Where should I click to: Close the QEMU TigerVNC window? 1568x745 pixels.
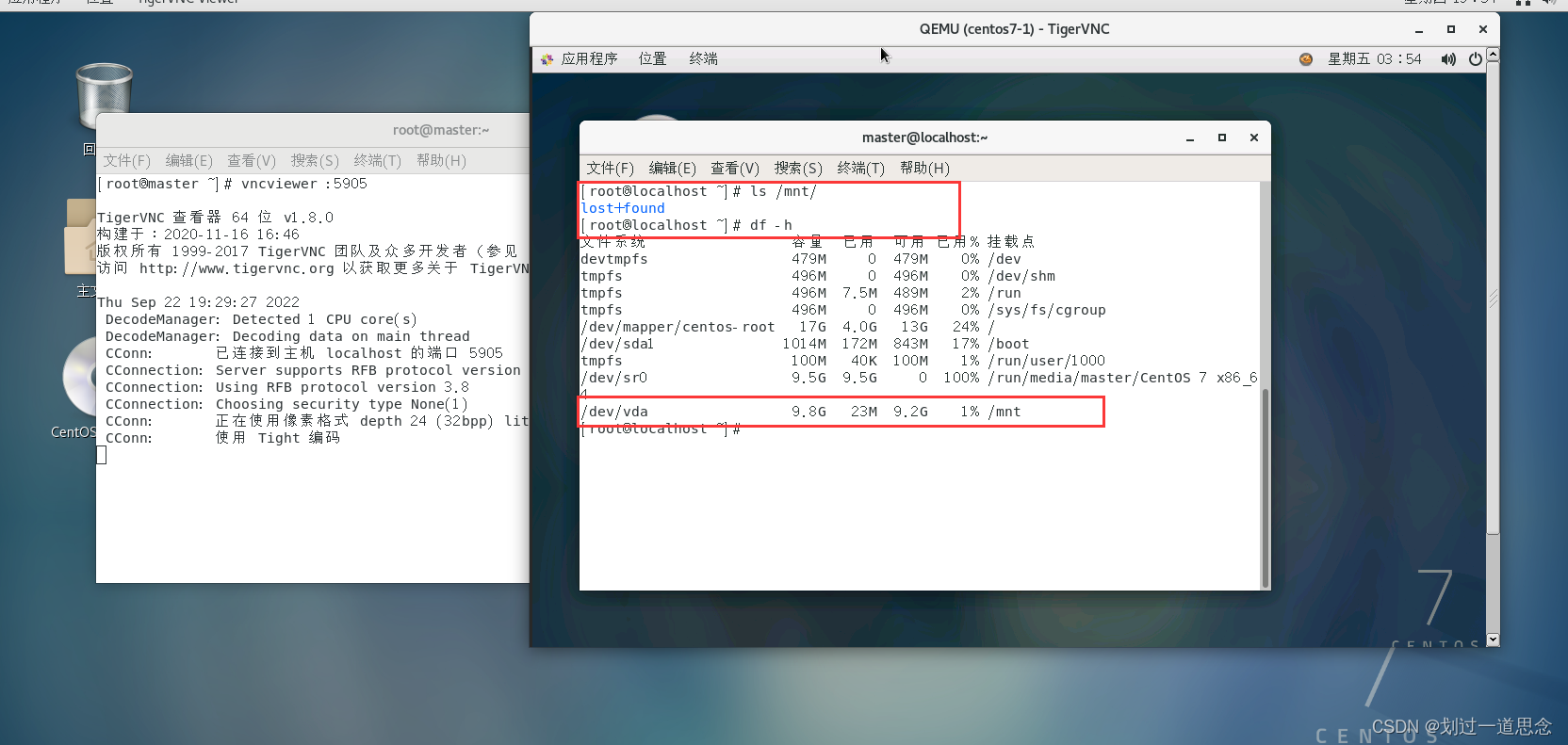(x=1483, y=29)
